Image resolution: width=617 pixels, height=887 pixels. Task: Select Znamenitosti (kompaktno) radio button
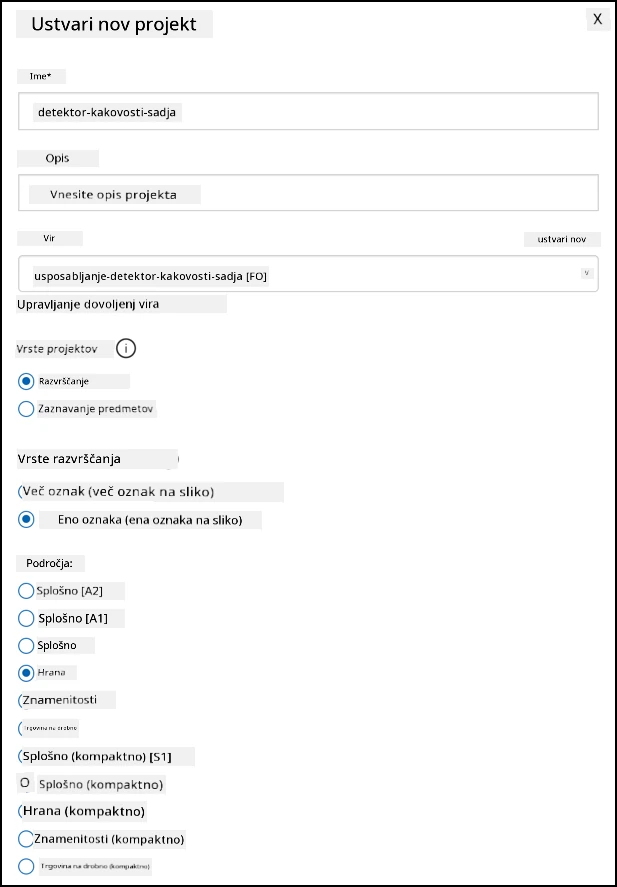pyautogui.click(x=26, y=839)
